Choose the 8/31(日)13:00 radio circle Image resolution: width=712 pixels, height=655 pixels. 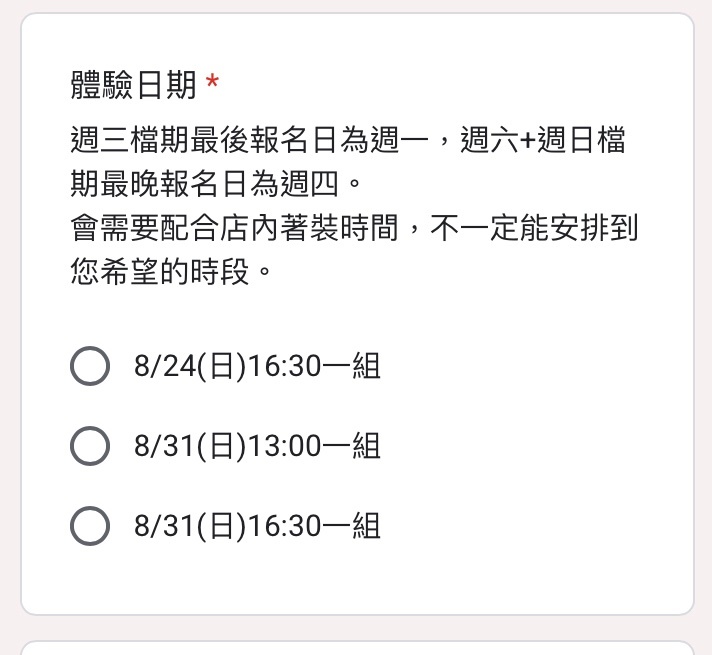(x=90, y=446)
